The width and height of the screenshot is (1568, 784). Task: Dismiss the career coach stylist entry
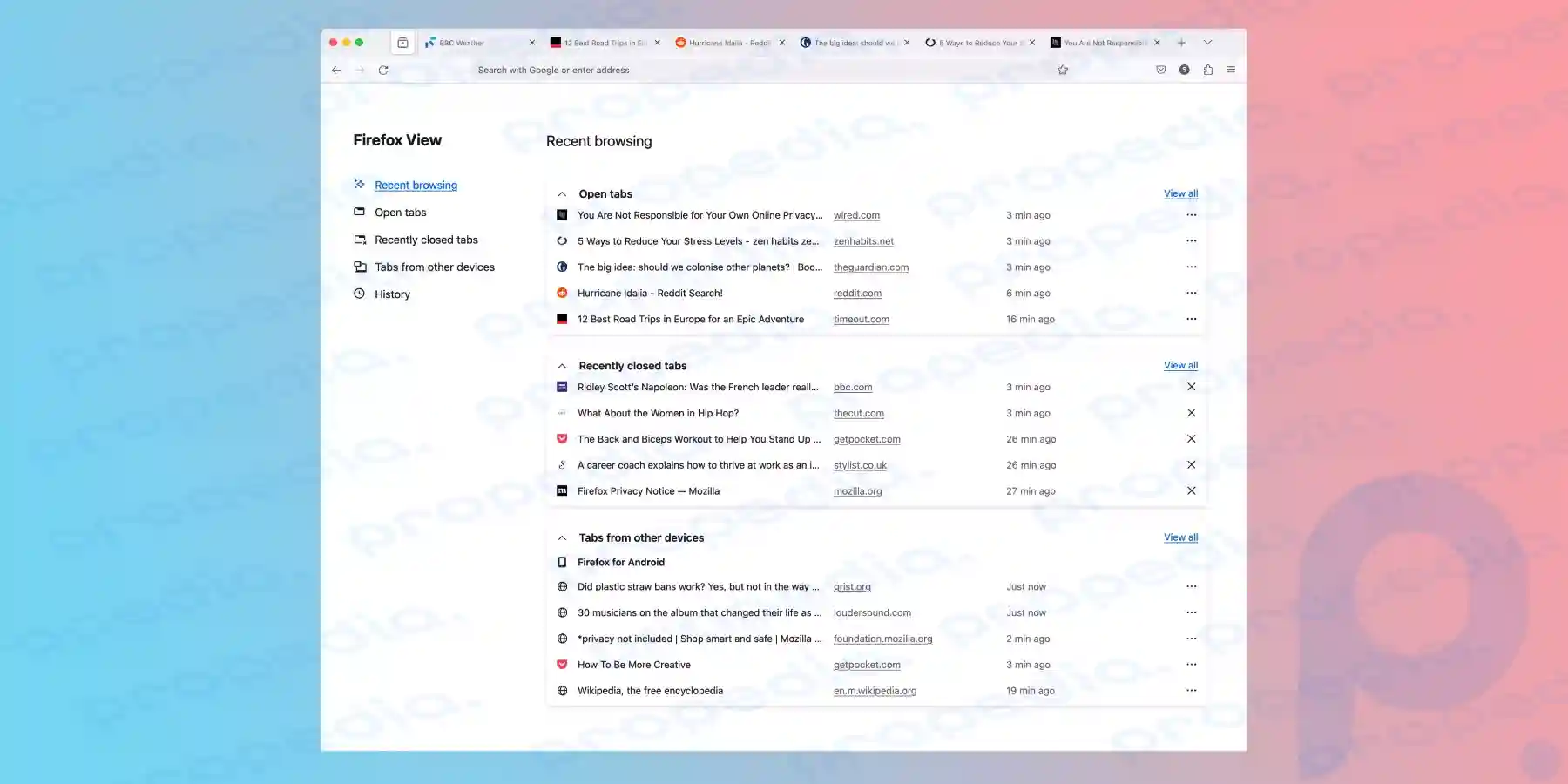[x=1191, y=465]
